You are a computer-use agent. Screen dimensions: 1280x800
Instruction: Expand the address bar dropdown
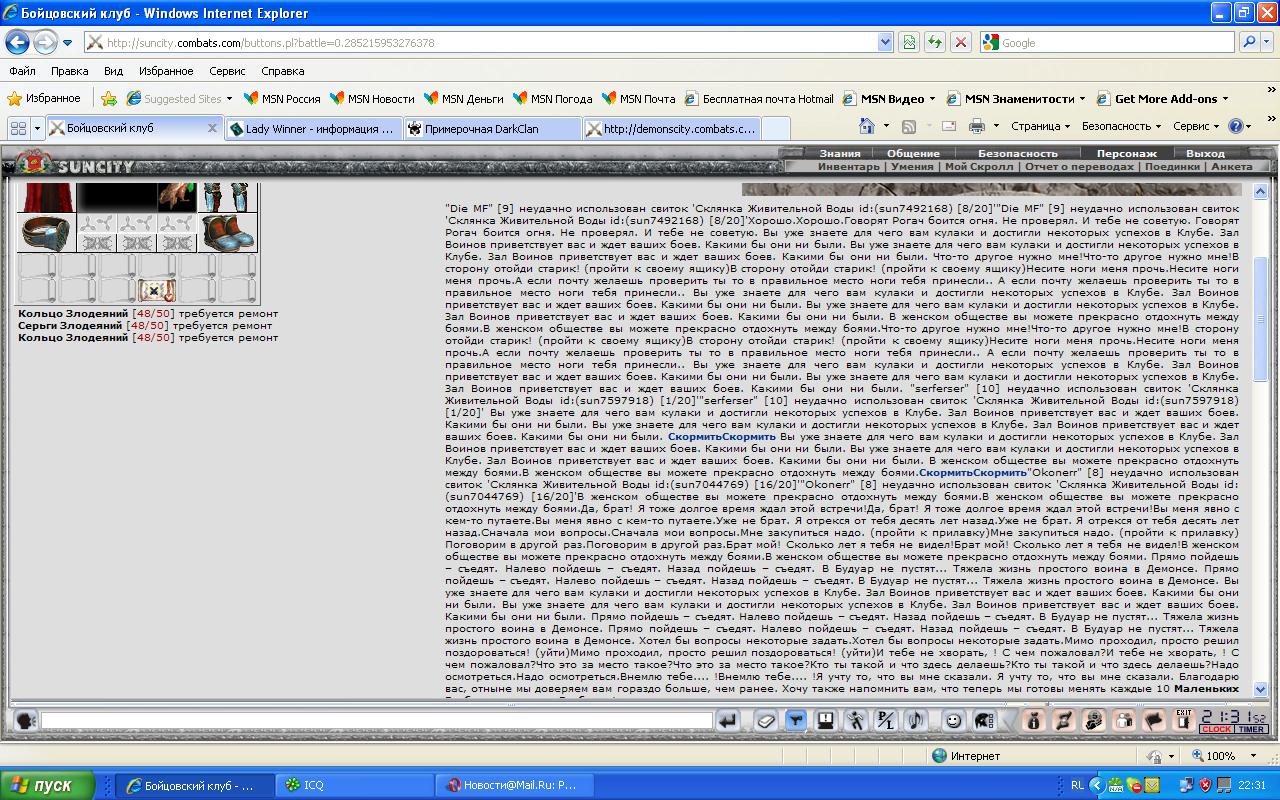click(x=885, y=42)
